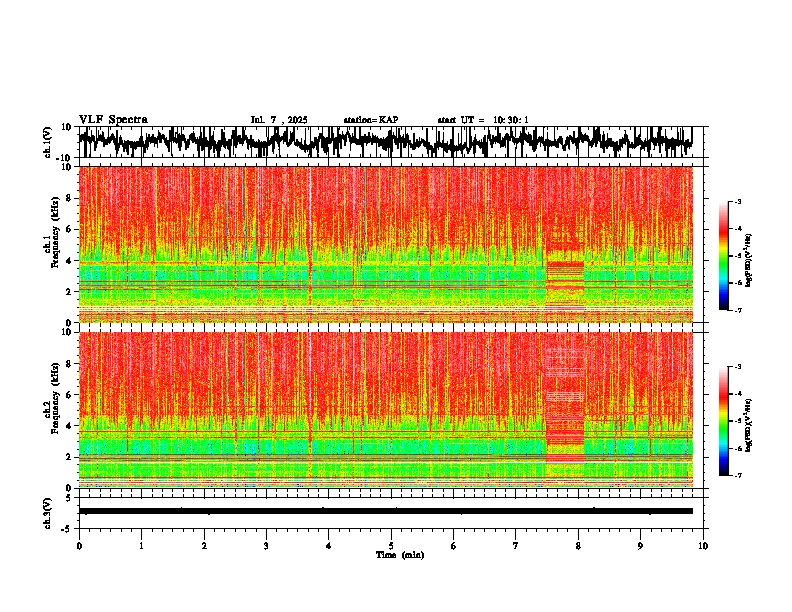Click the log(PSD) label beside ch.2 color bar
792x612 pixels.
coord(749,425)
